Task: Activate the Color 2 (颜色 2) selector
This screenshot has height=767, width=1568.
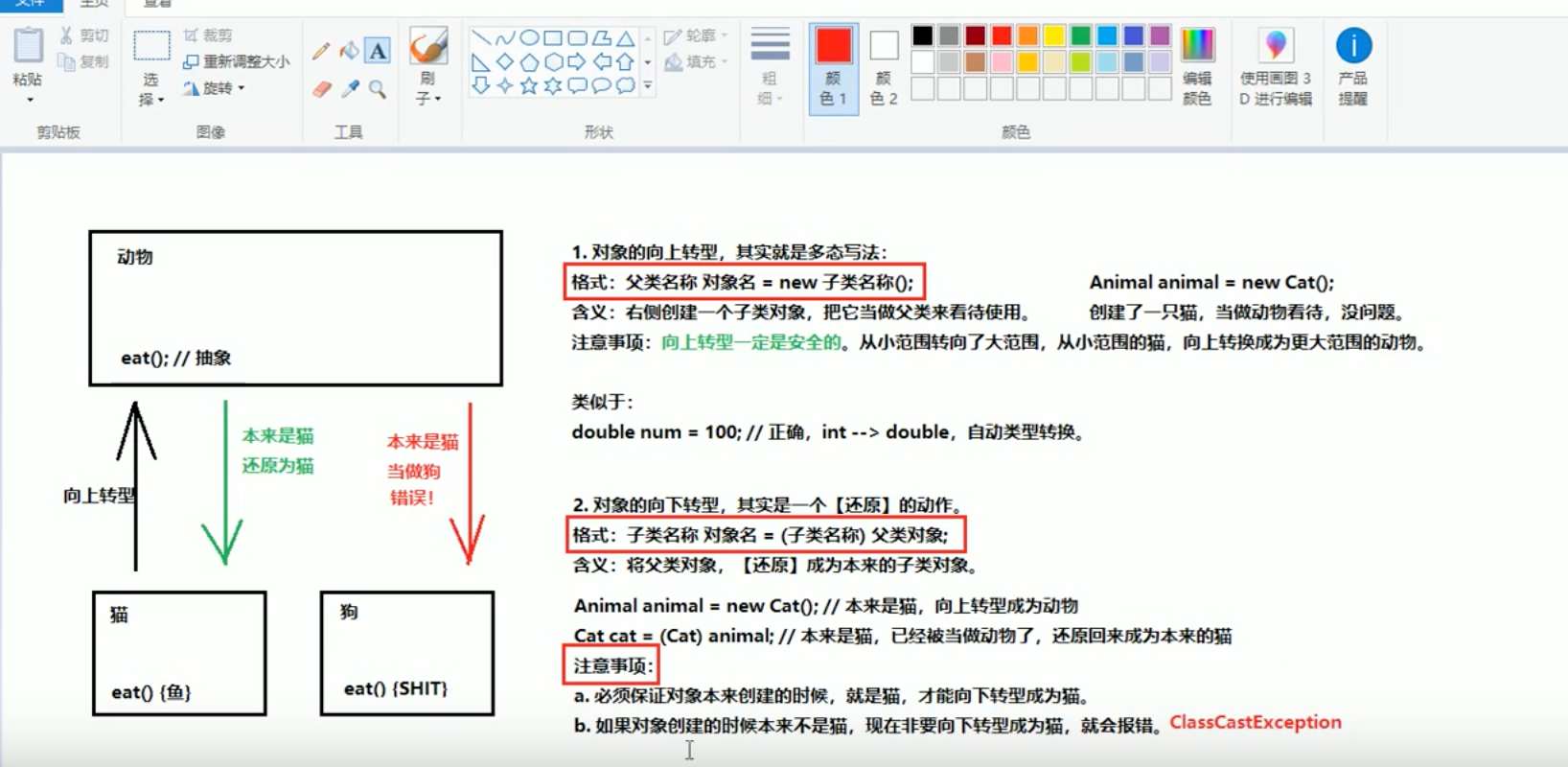Action: coord(884,68)
